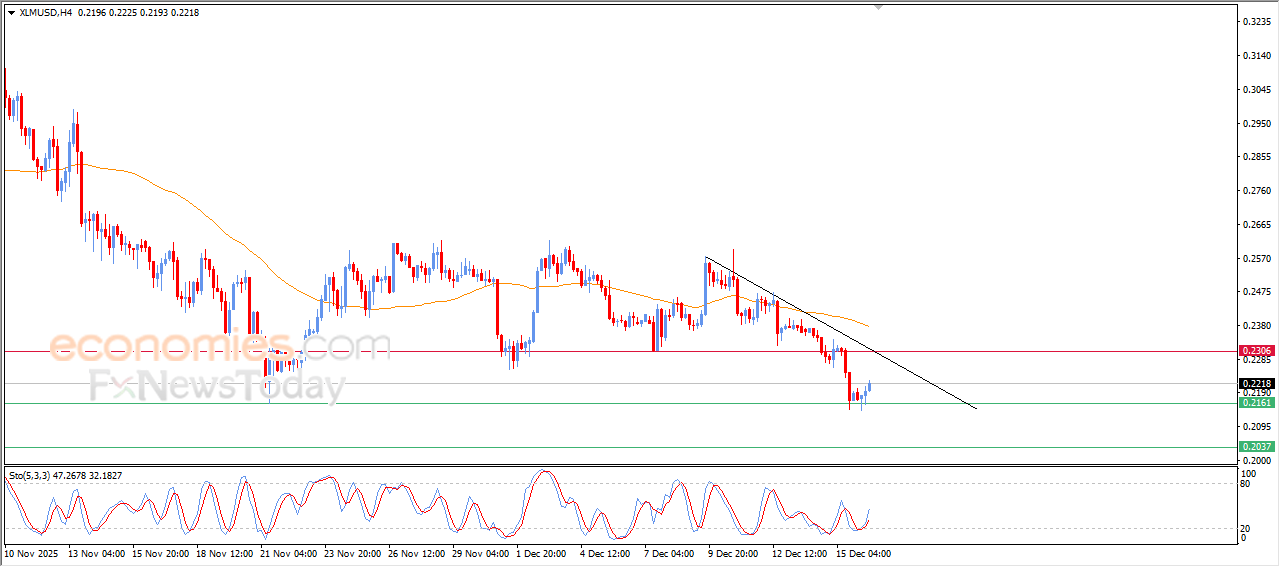Viewport: 1280px width, 567px height.
Task: Click the chart shift triangle on the top edge
Action: [x=878, y=7]
